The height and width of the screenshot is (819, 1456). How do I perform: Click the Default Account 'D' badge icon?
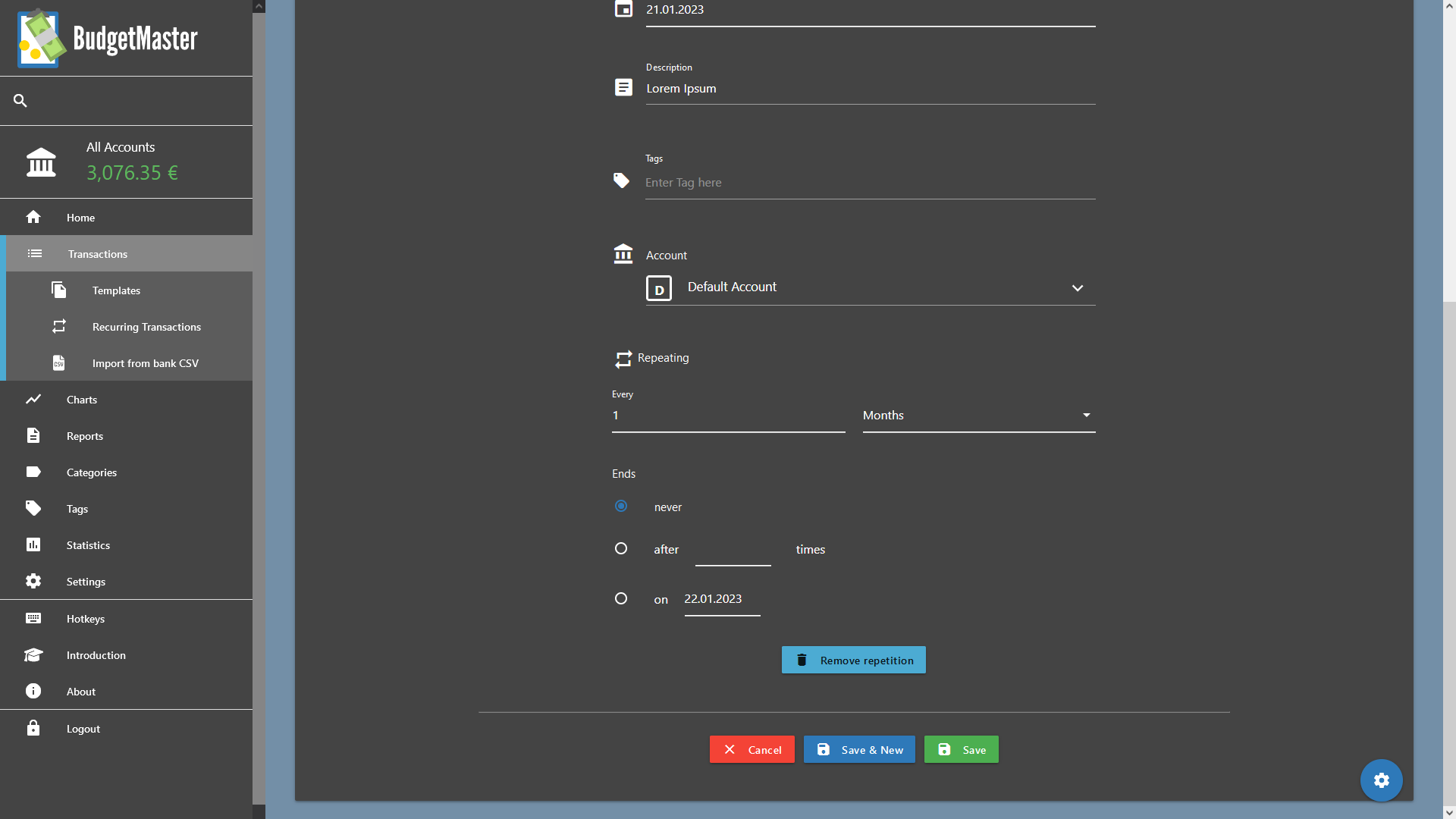[659, 288]
